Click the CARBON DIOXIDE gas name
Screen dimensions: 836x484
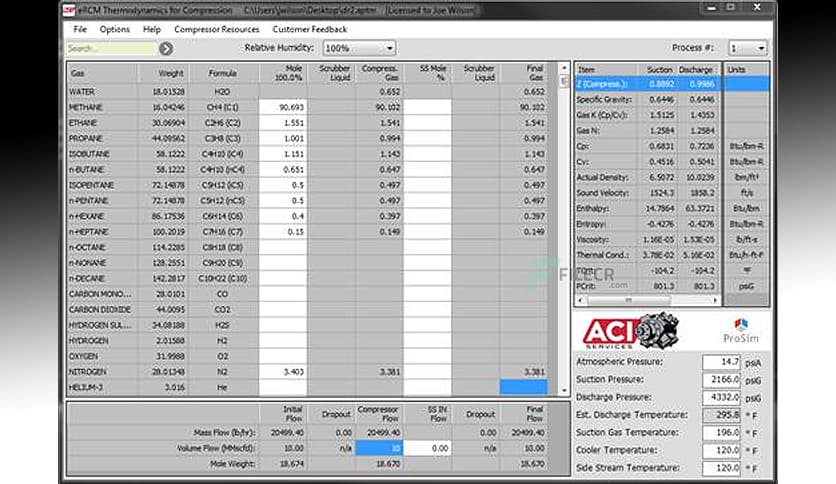99,310
